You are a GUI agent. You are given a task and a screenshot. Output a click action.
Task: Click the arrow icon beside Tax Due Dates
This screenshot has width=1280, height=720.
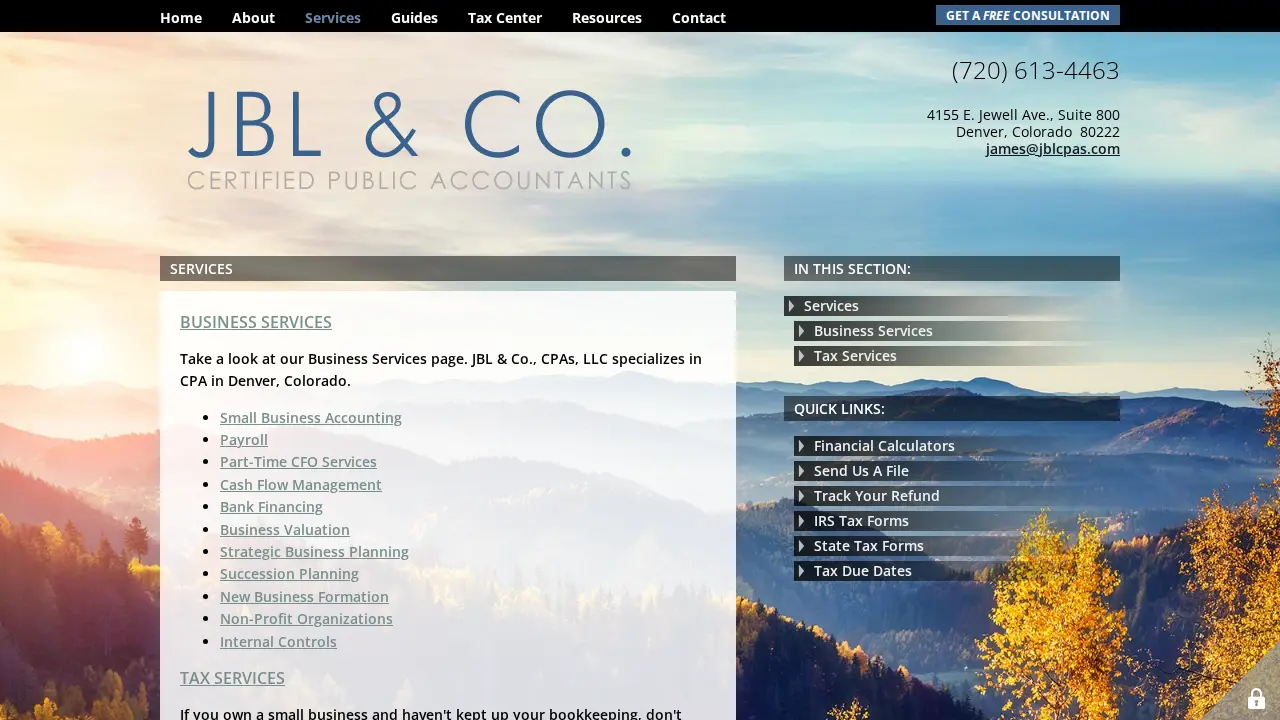801,571
